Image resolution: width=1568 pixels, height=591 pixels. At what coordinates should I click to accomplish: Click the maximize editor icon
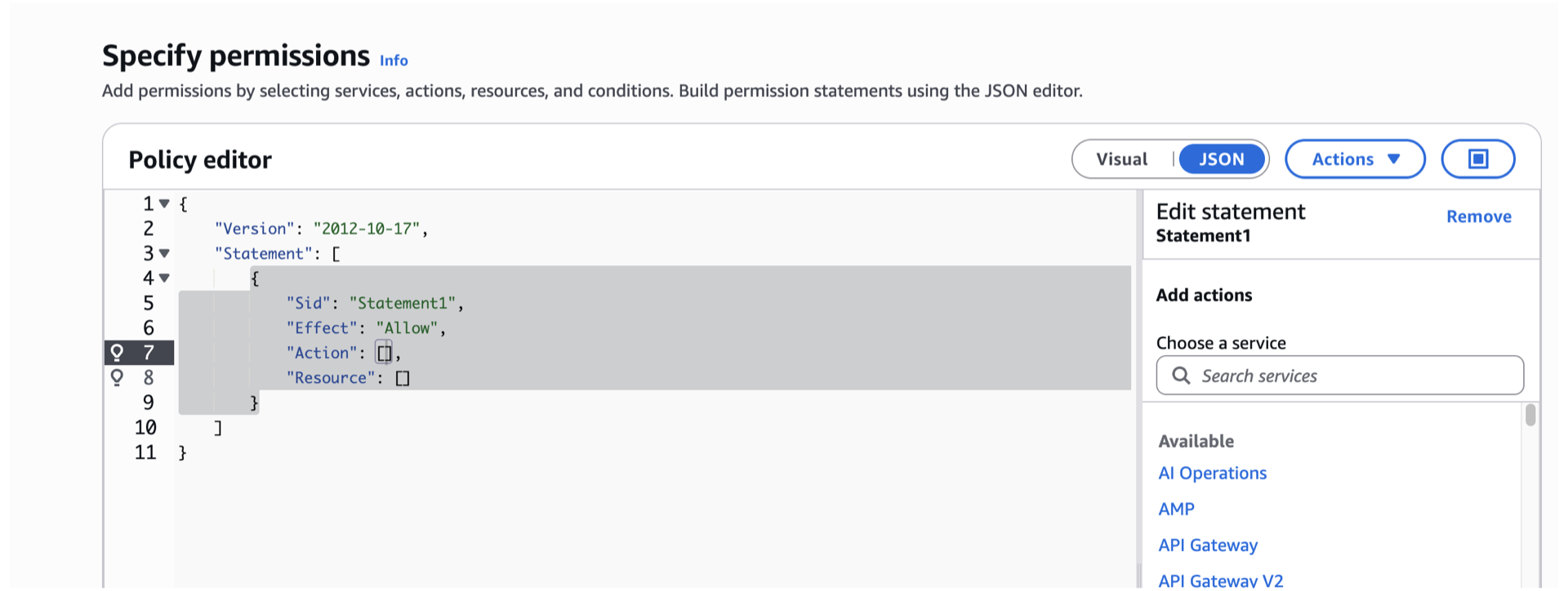(x=1477, y=159)
